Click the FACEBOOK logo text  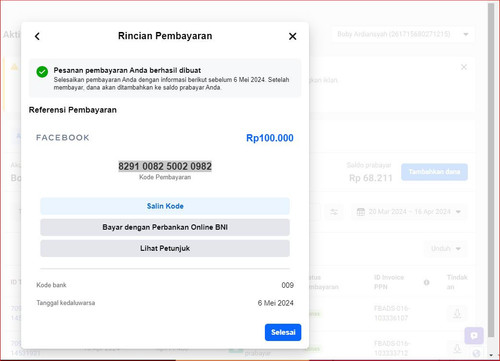63,138
